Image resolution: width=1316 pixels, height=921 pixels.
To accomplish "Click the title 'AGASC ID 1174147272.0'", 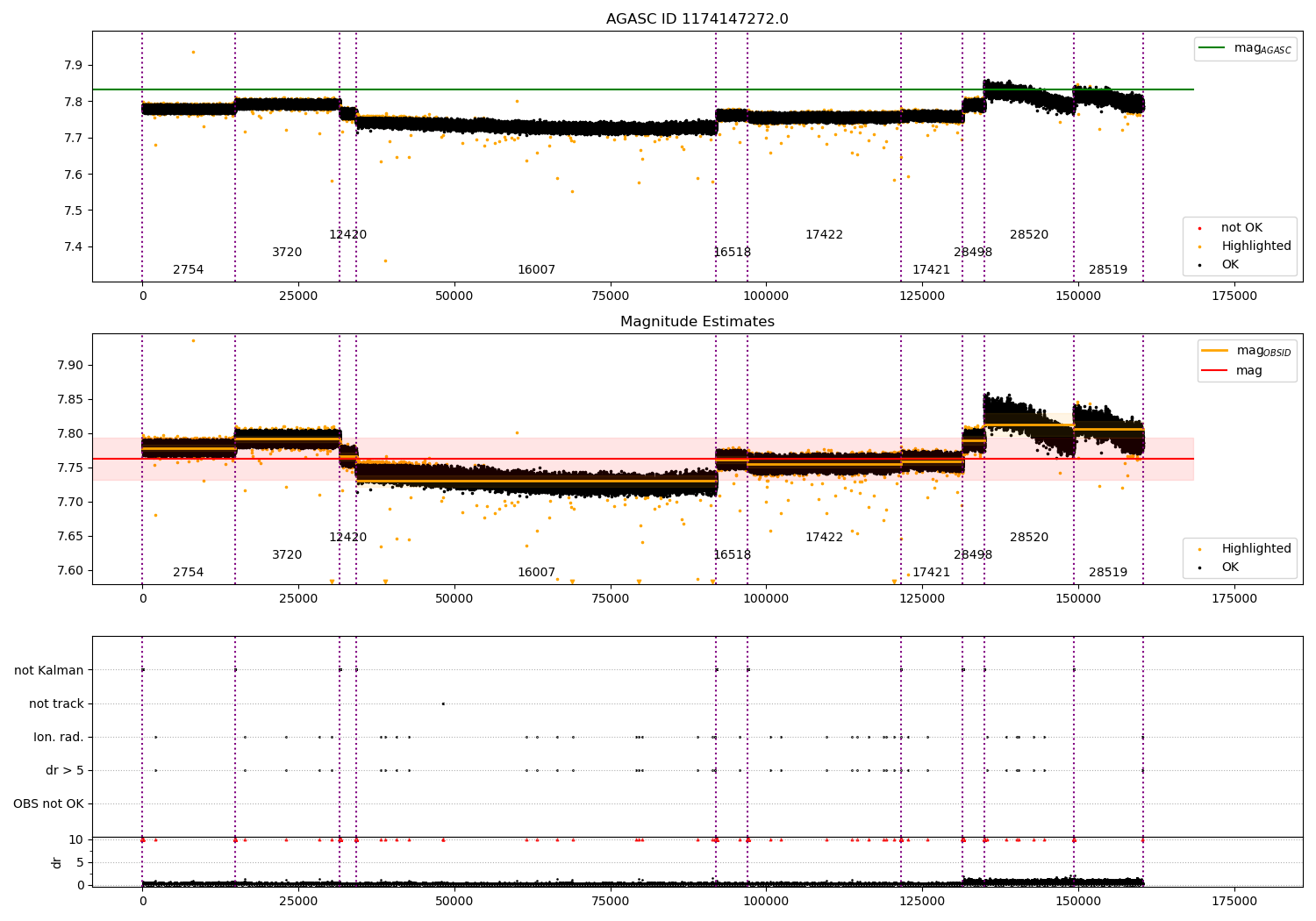I will tap(697, 19).
